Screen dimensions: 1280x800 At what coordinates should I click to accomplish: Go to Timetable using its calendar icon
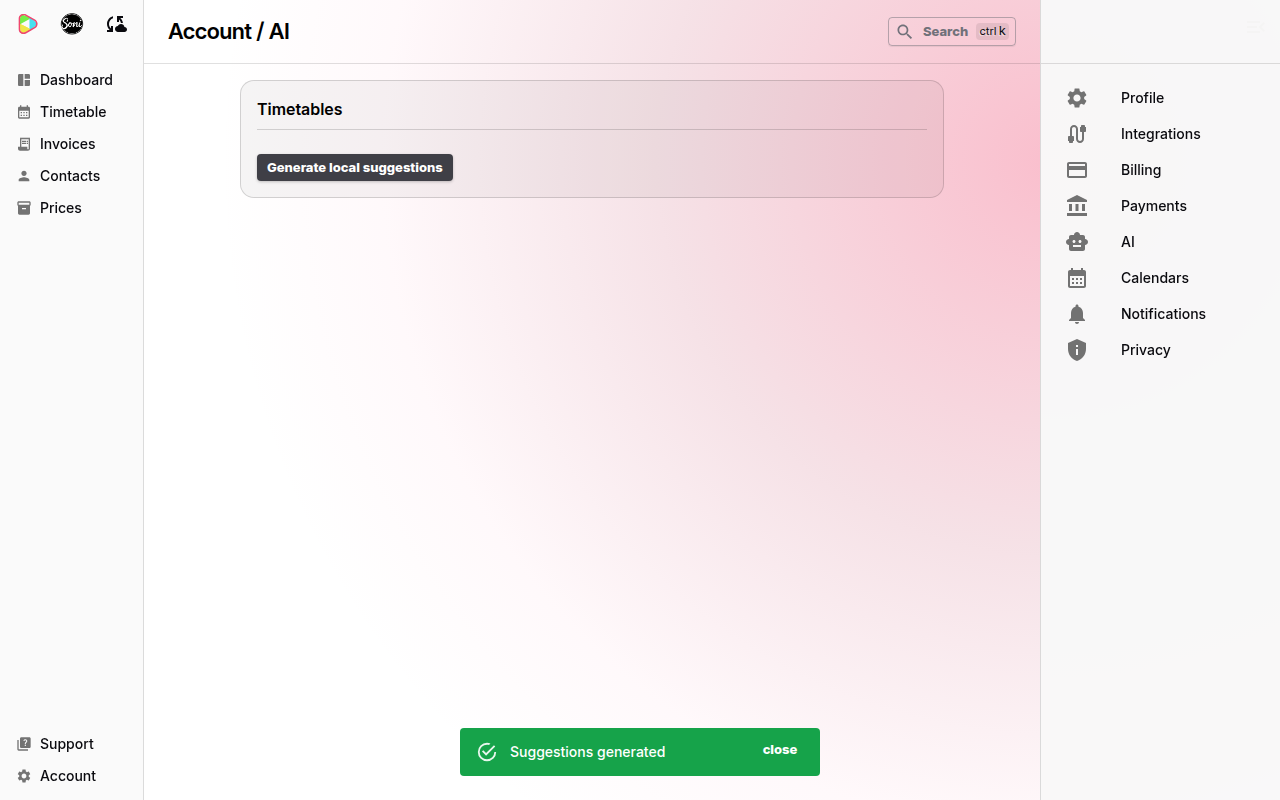24,112
